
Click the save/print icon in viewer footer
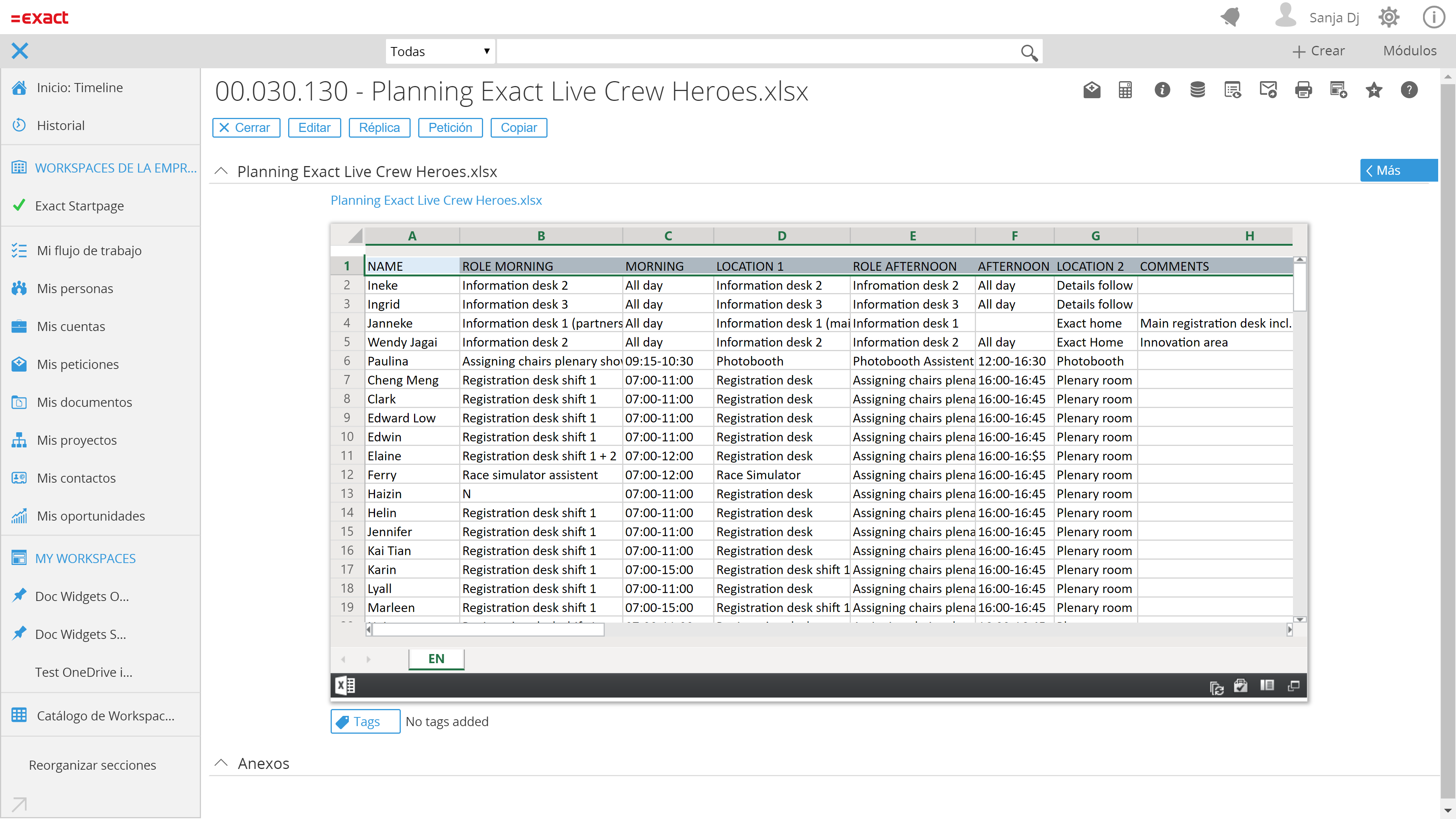click(x=1241, y=686)
